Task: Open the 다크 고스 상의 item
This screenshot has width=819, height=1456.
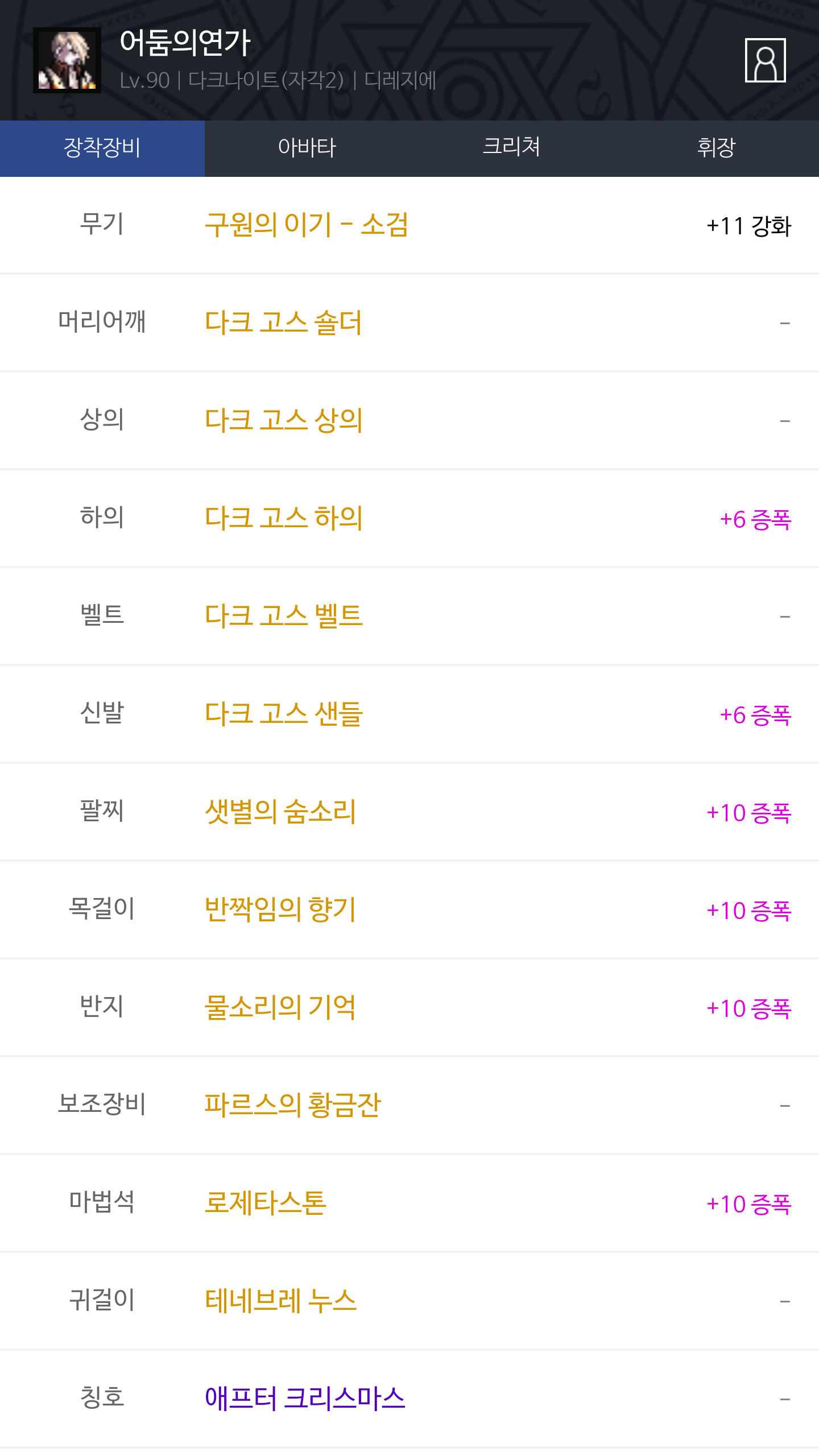Action: click(283, 420)
